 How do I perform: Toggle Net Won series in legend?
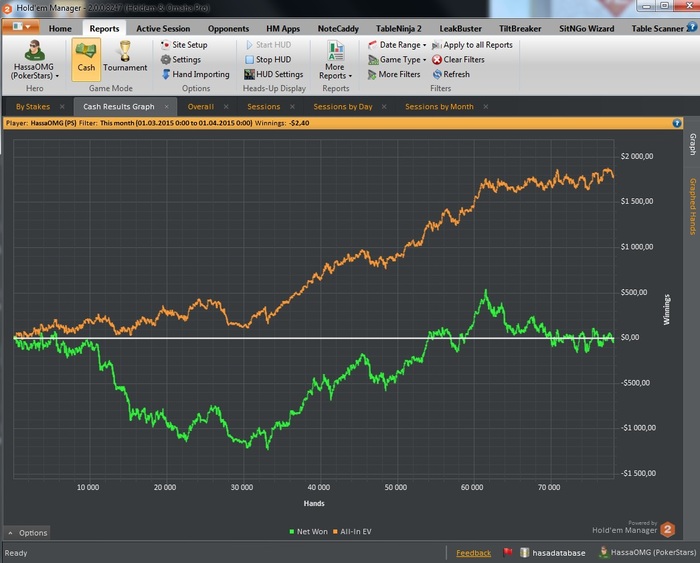coord(308,531)
